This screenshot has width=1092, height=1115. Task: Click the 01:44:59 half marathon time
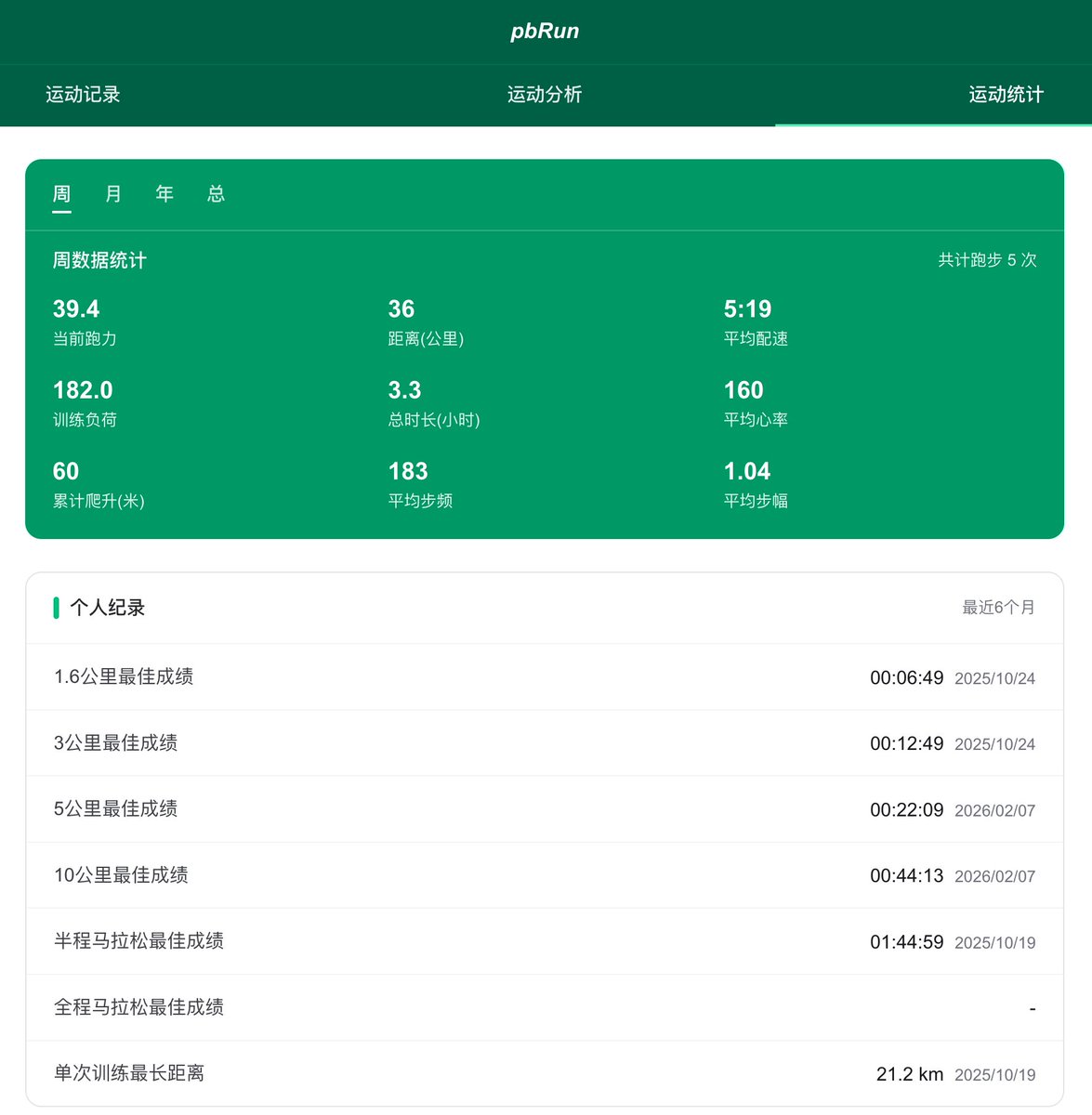906,942
